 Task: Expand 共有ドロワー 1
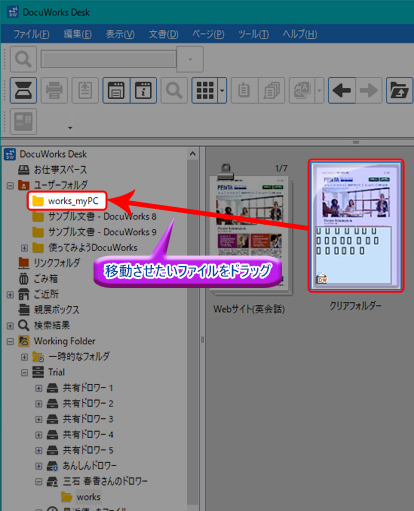(x=39, y=388)
